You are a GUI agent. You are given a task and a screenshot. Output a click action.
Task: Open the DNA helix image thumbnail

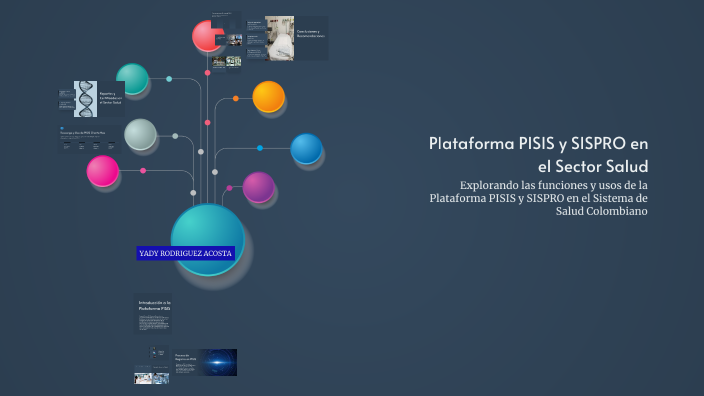pos(85,99)
